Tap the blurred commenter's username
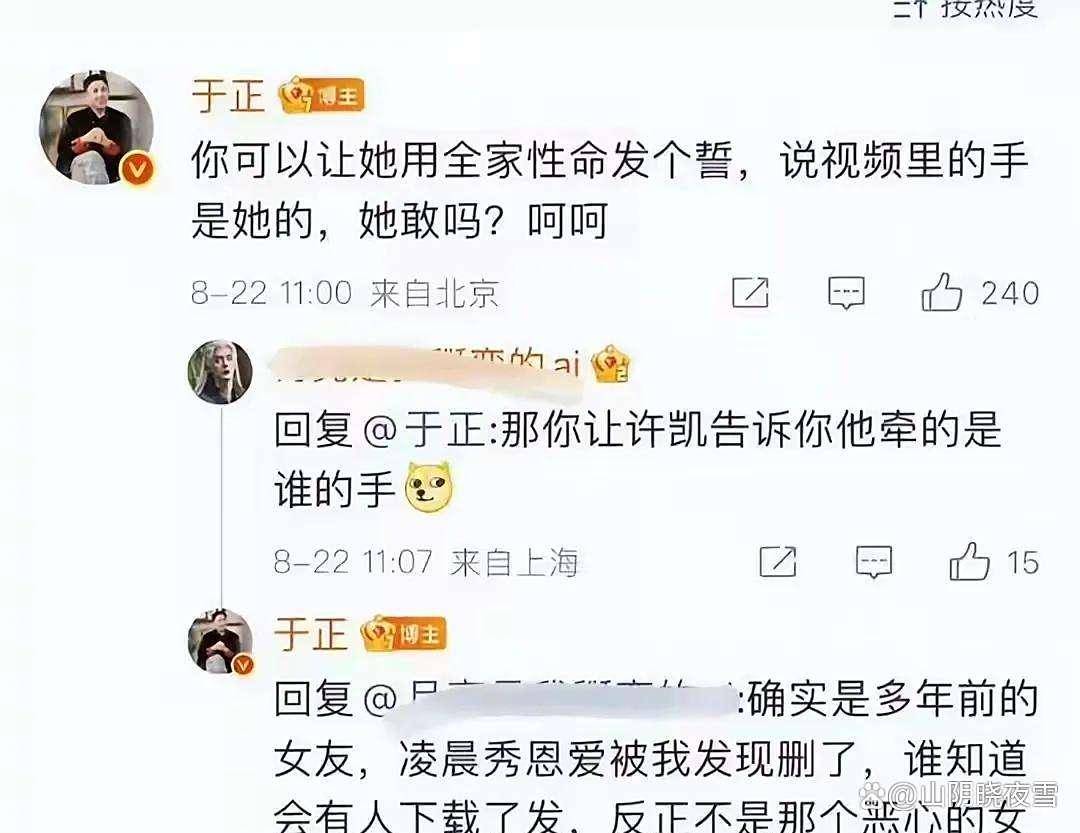 427,365
